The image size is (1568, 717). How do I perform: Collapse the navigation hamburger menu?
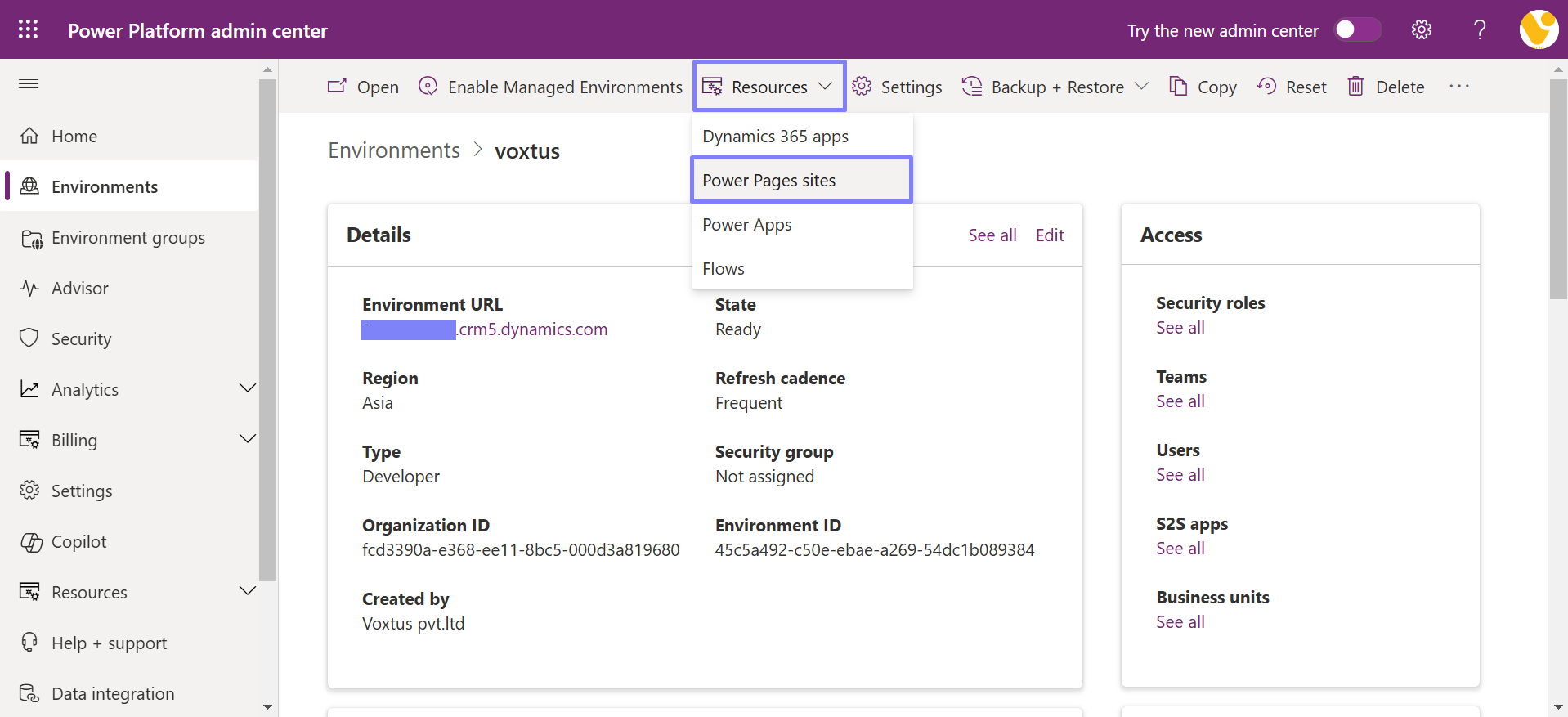(x=29, y=83)
